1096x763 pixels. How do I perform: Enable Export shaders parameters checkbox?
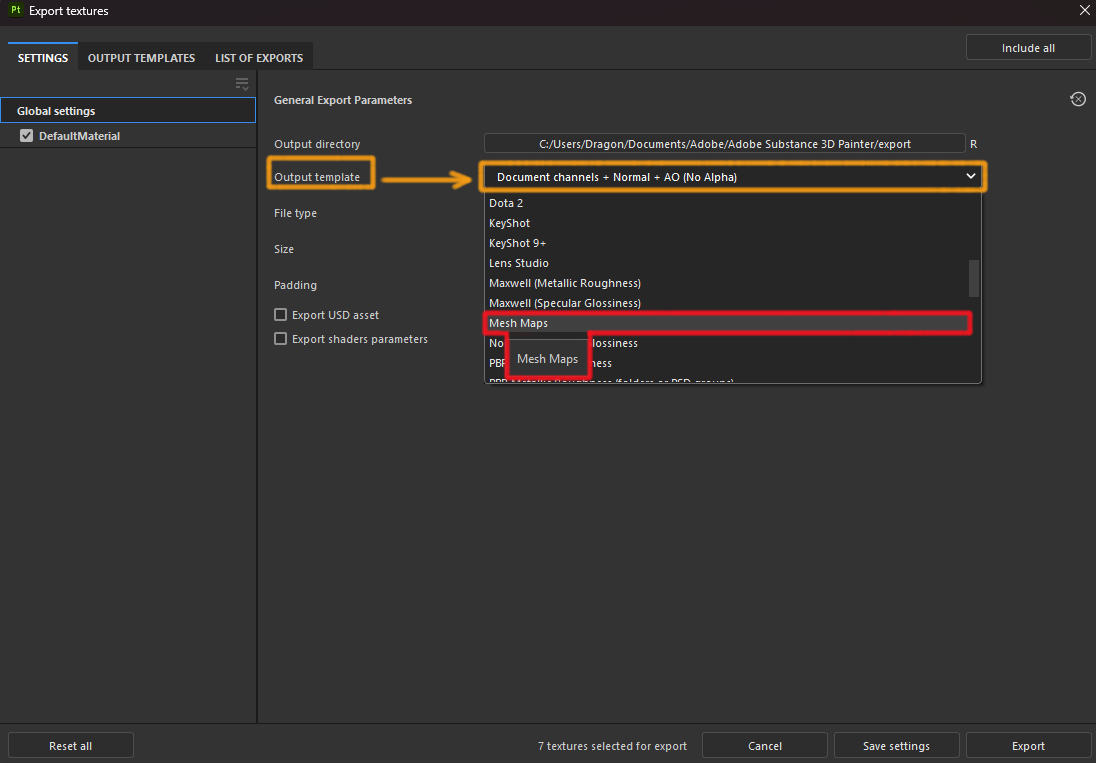[x=281, y=339]
